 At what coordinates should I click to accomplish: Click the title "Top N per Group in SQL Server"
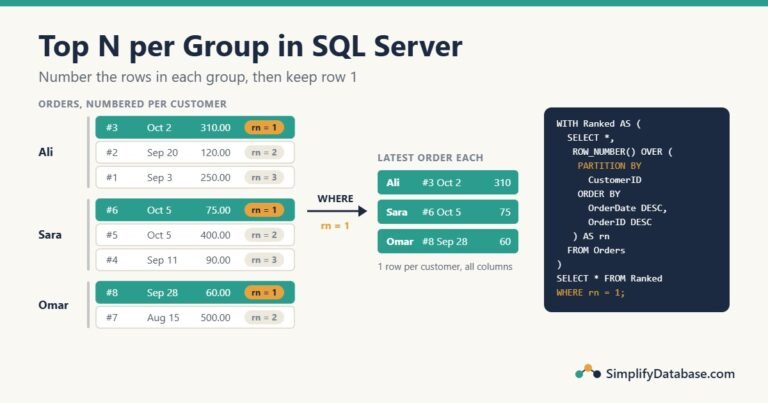(250, 47)
